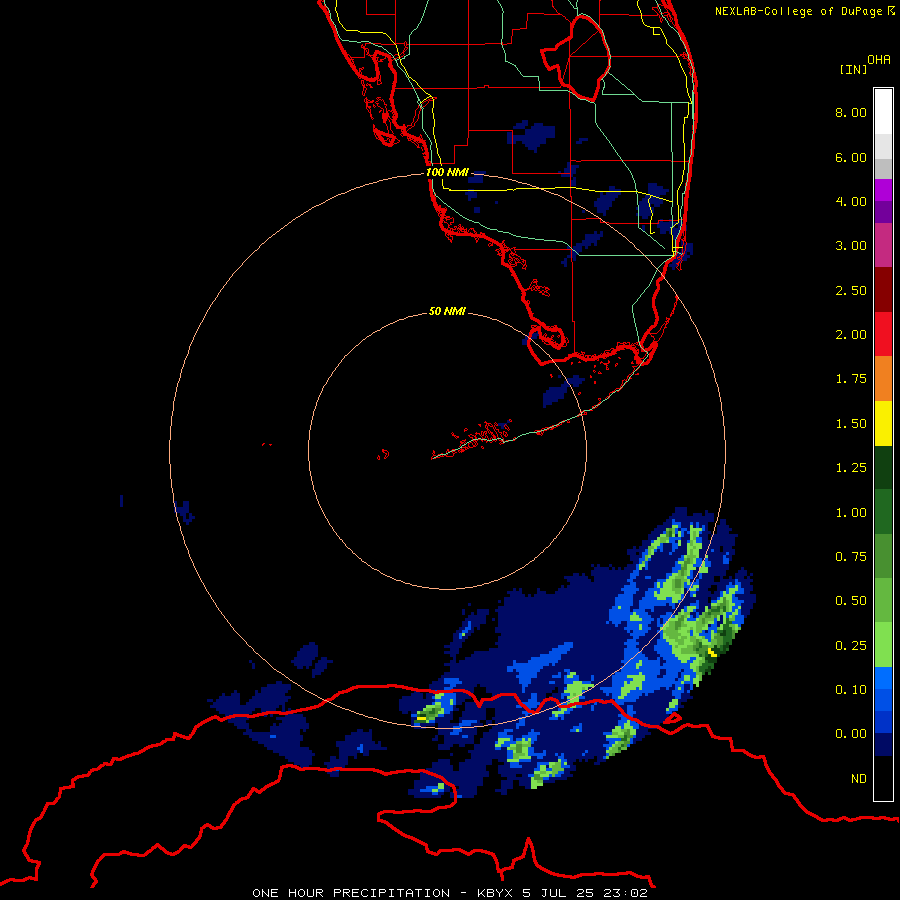Image resolution: width=900 pixels, height=900 pixels.
Task: Pick the dark red swatch beside 2.50
Action: [x=883, y=290]
